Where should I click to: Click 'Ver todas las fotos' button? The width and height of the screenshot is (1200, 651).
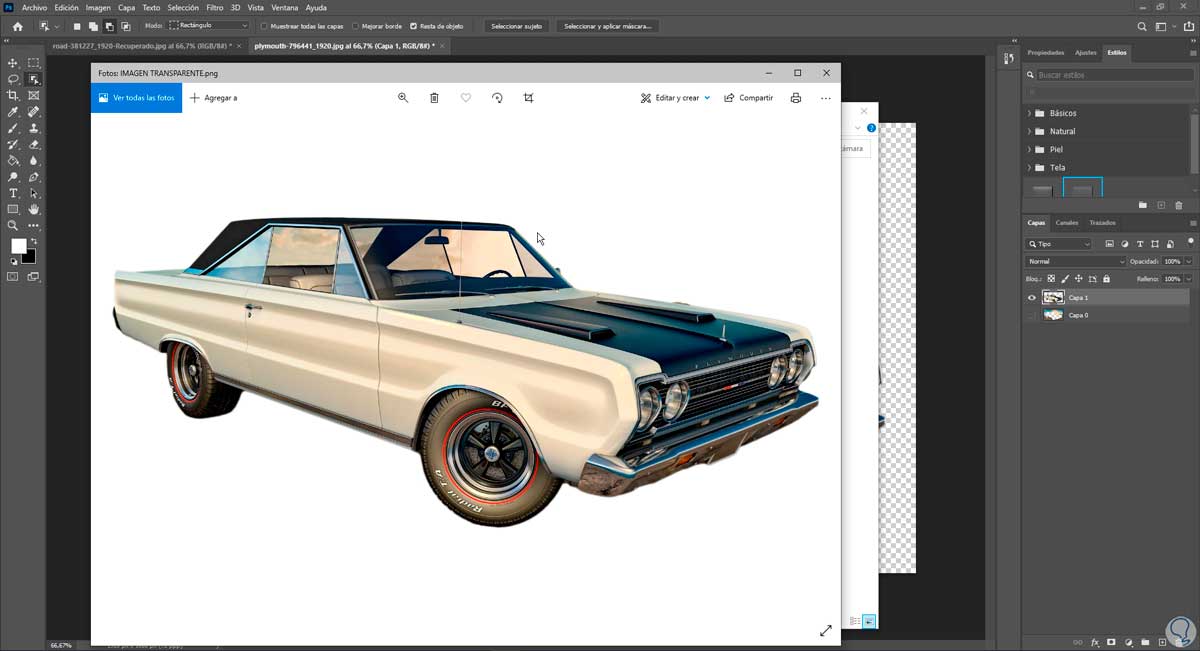136,98
